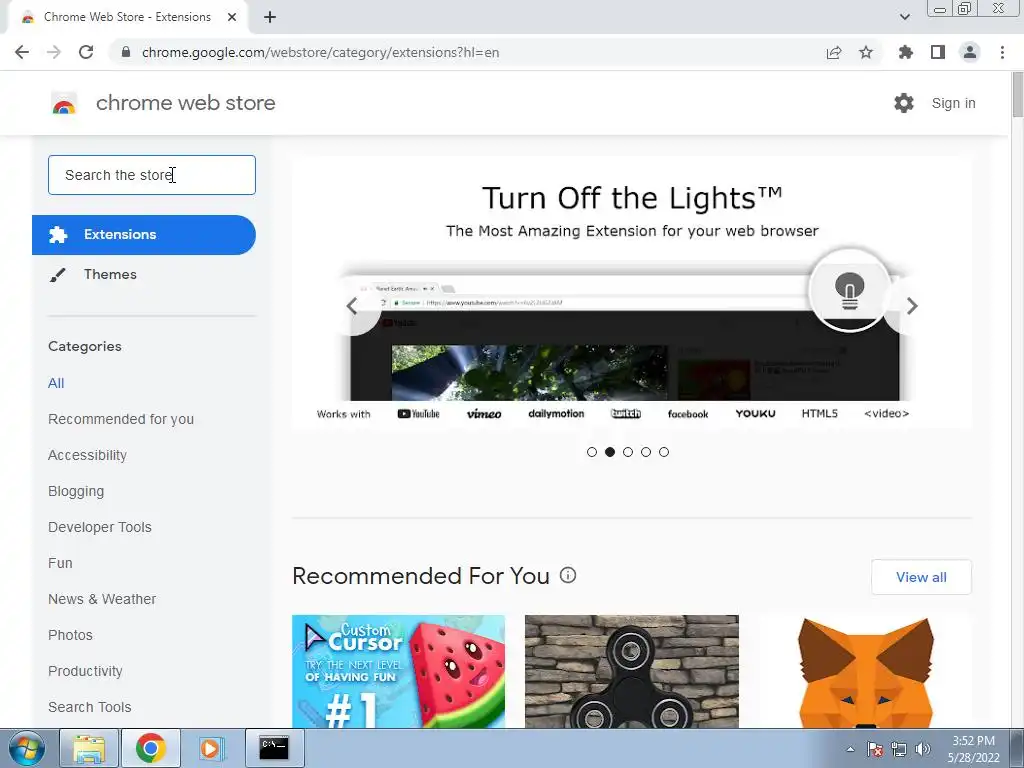Image resolution: width=1024 pixels, height=768 pixels.
Task: Open the Extensions puzzle icon in toolbar
Action: pyautogui.click(x=906, y=52)
